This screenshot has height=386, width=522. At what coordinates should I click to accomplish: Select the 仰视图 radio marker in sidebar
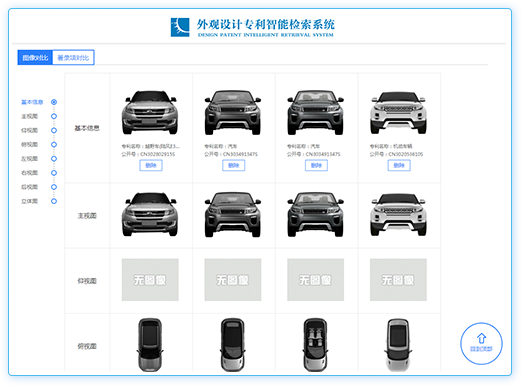[x=54, y=130]
